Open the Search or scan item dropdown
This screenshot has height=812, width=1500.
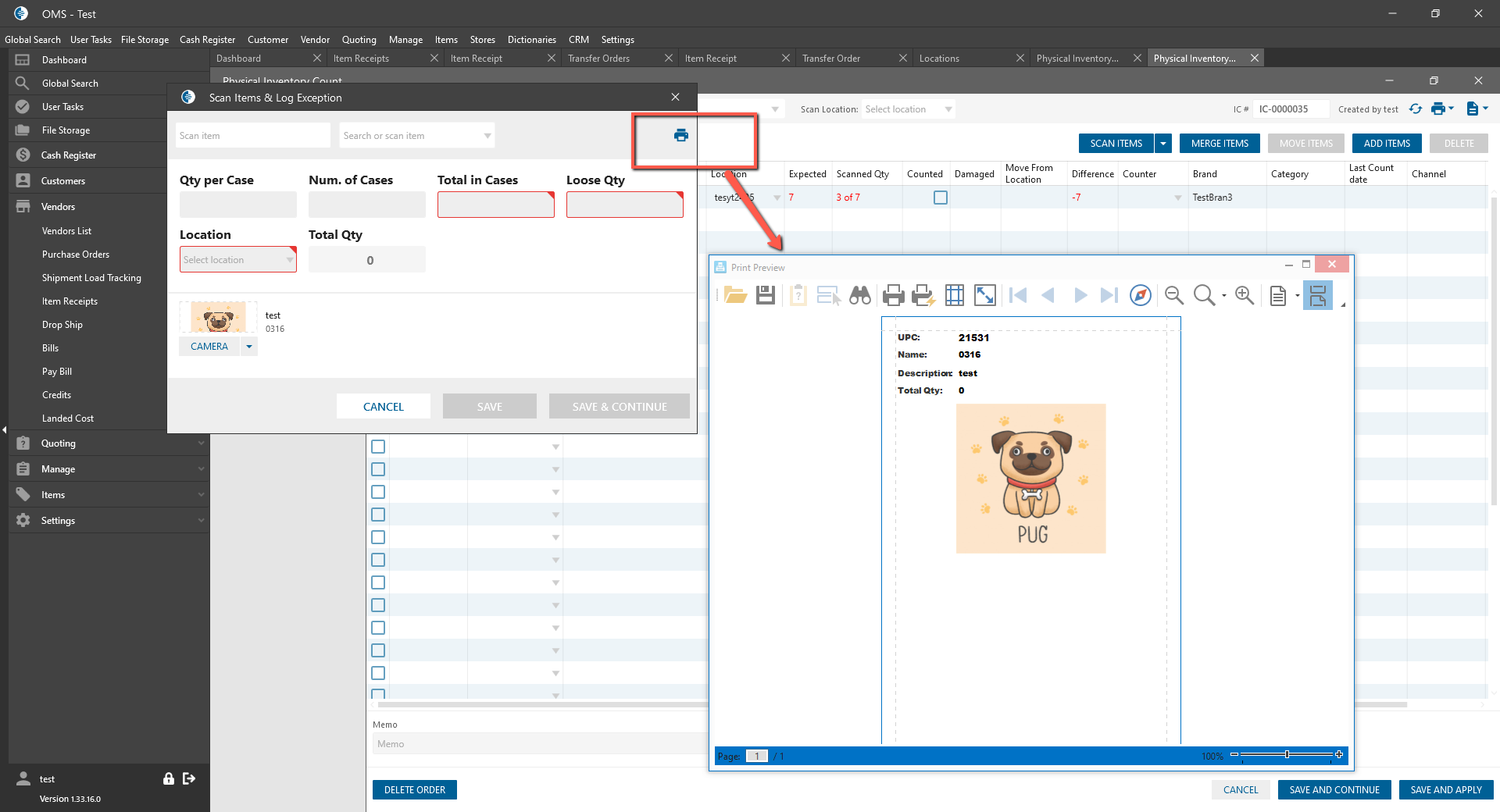point(487,136)
